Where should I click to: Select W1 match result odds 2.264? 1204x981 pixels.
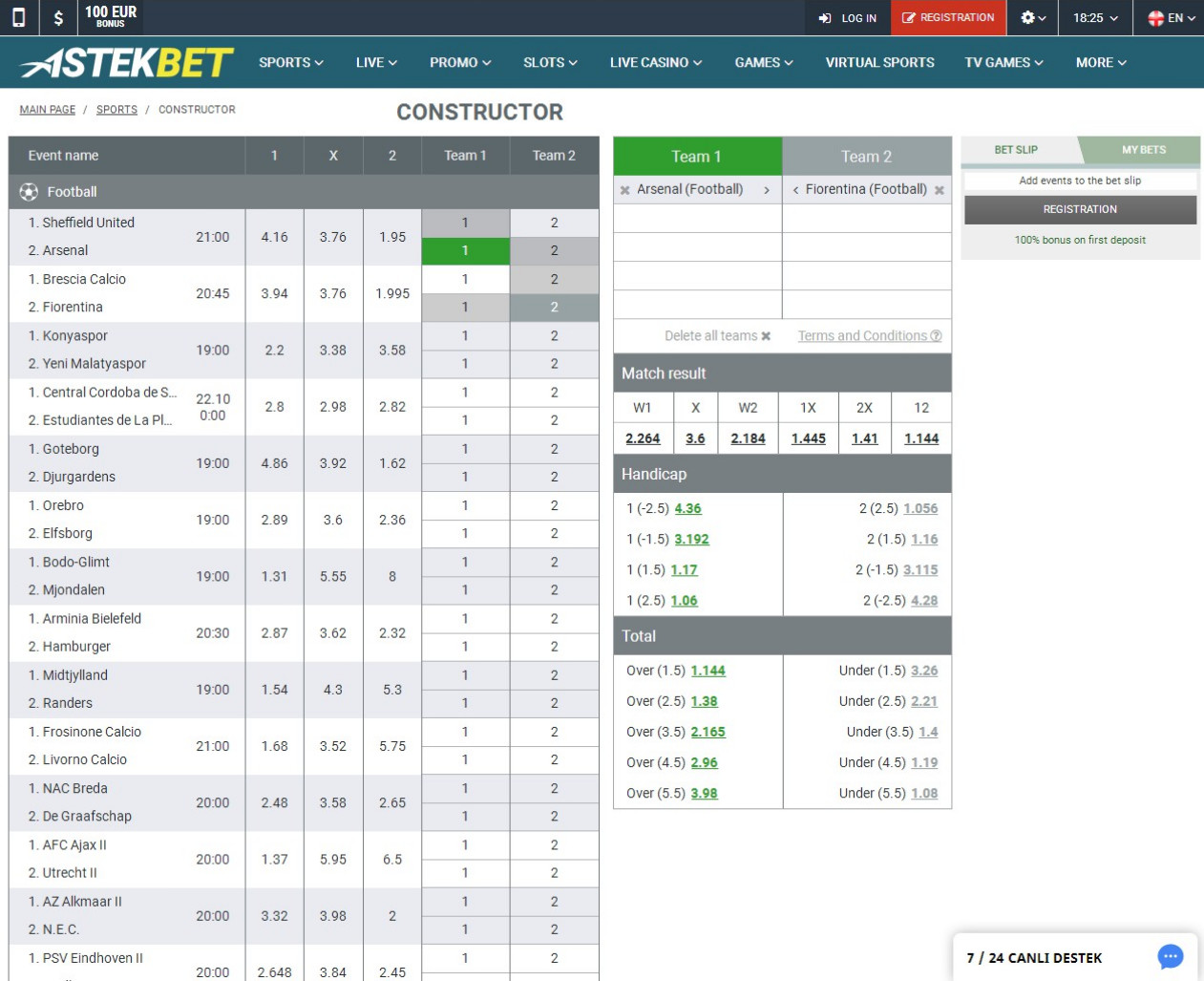pos(643,438)
